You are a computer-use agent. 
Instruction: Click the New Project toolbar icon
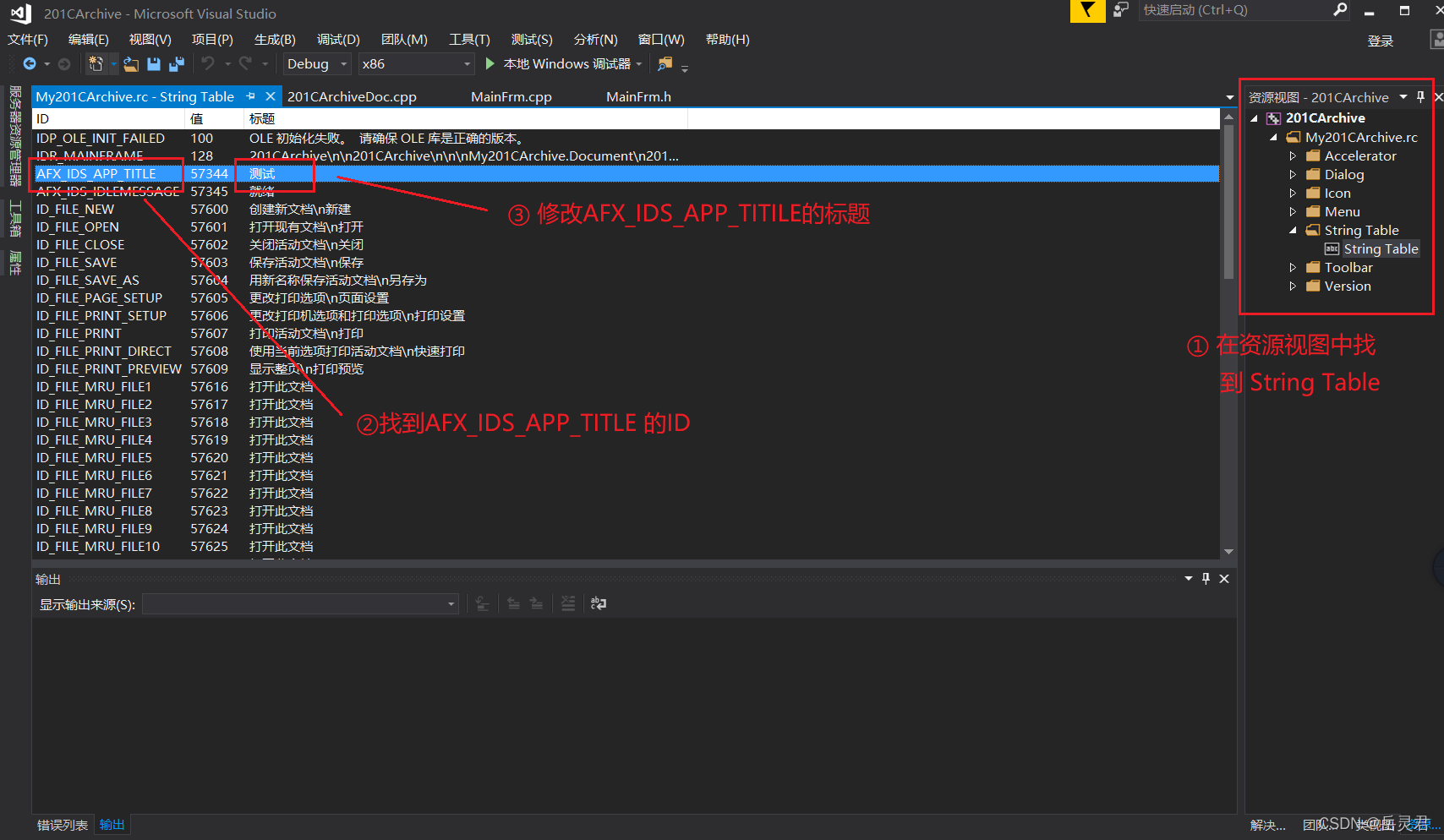pyautogui.click(x=96, y=64)
